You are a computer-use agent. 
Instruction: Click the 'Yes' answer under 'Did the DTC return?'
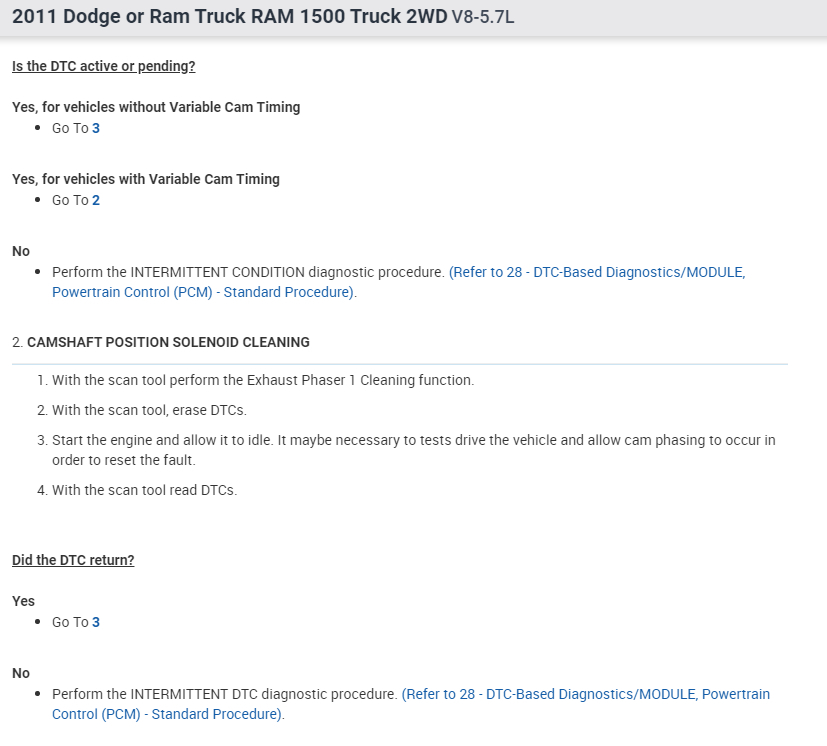point(23,601)
